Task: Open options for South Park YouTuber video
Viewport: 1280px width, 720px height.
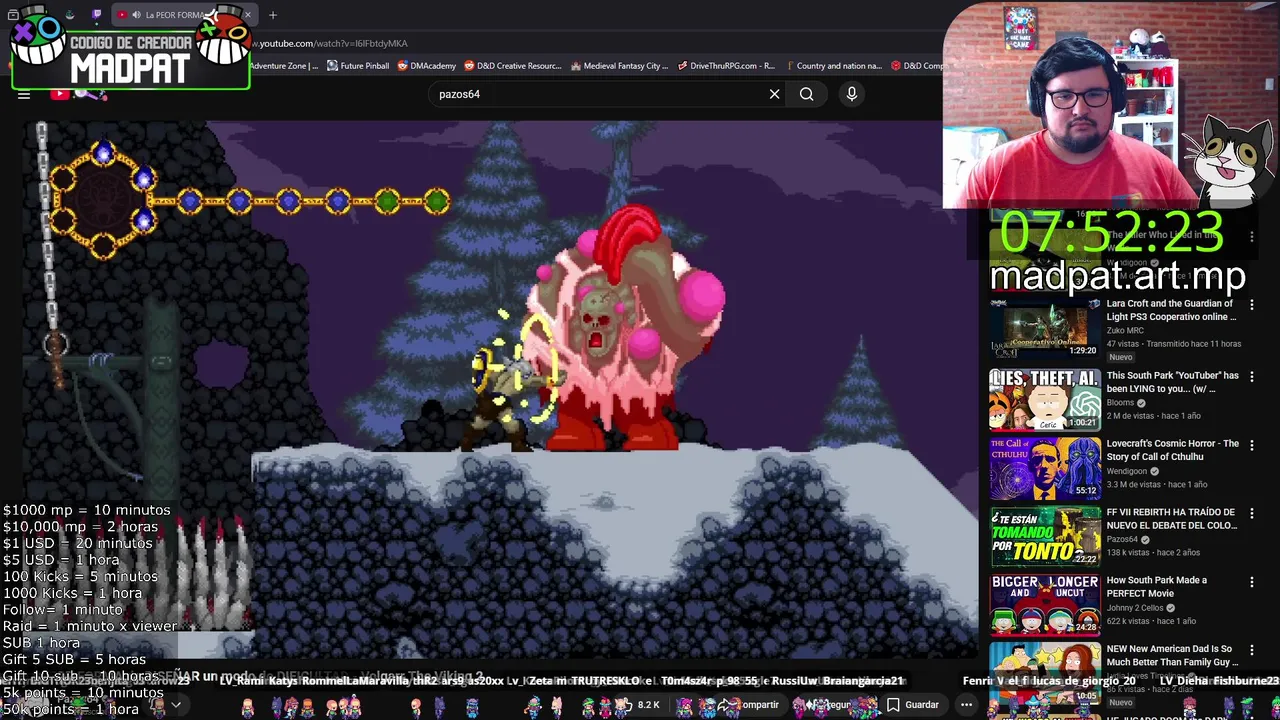Action: (1252, 377)
